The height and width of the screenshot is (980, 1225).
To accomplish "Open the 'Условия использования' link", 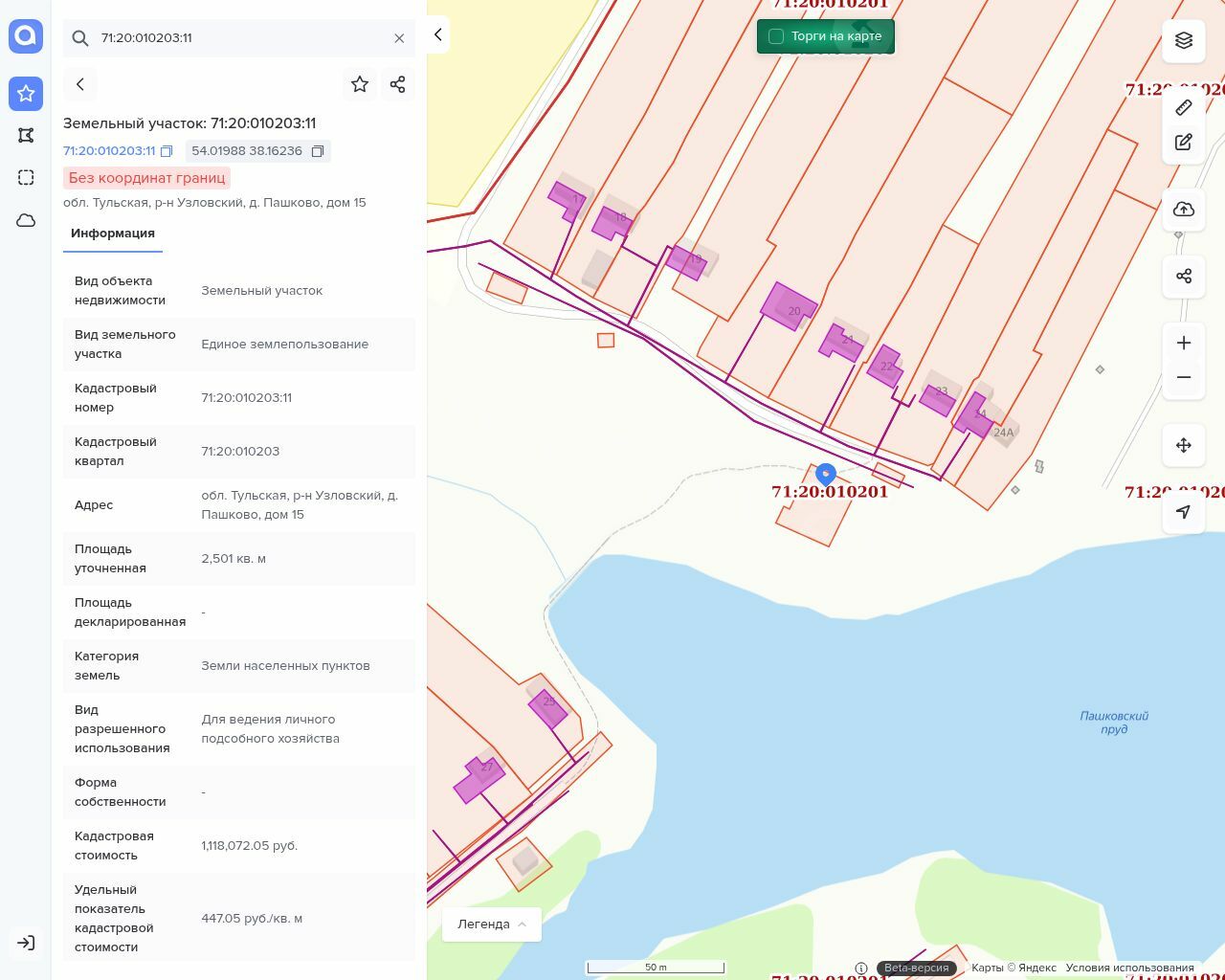I will coord(1129,968).
